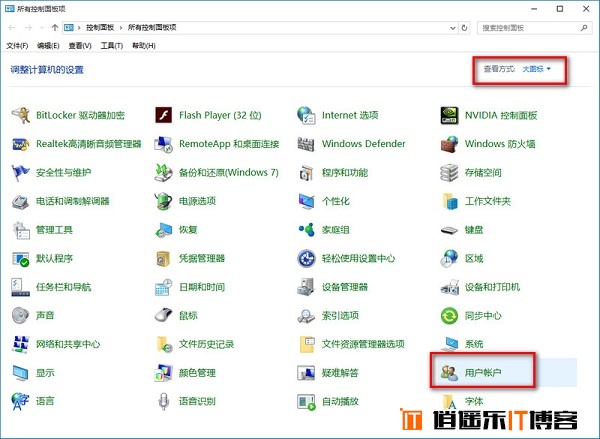
Task: Open RemoteApp 和桌面连接 icon
Action: [163, 144]
